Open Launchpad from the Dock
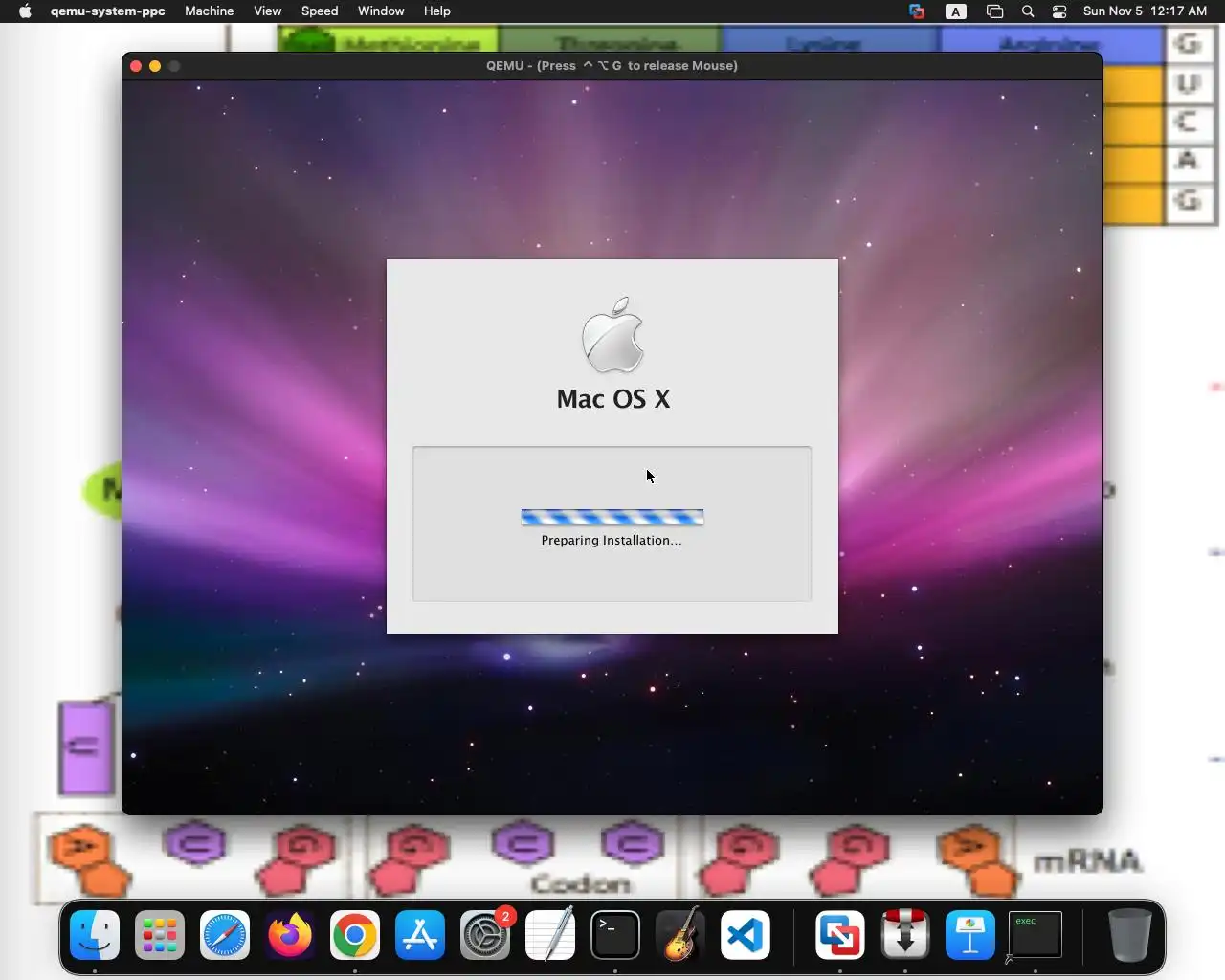This screenshot has width=1225, height=980. 160,934
